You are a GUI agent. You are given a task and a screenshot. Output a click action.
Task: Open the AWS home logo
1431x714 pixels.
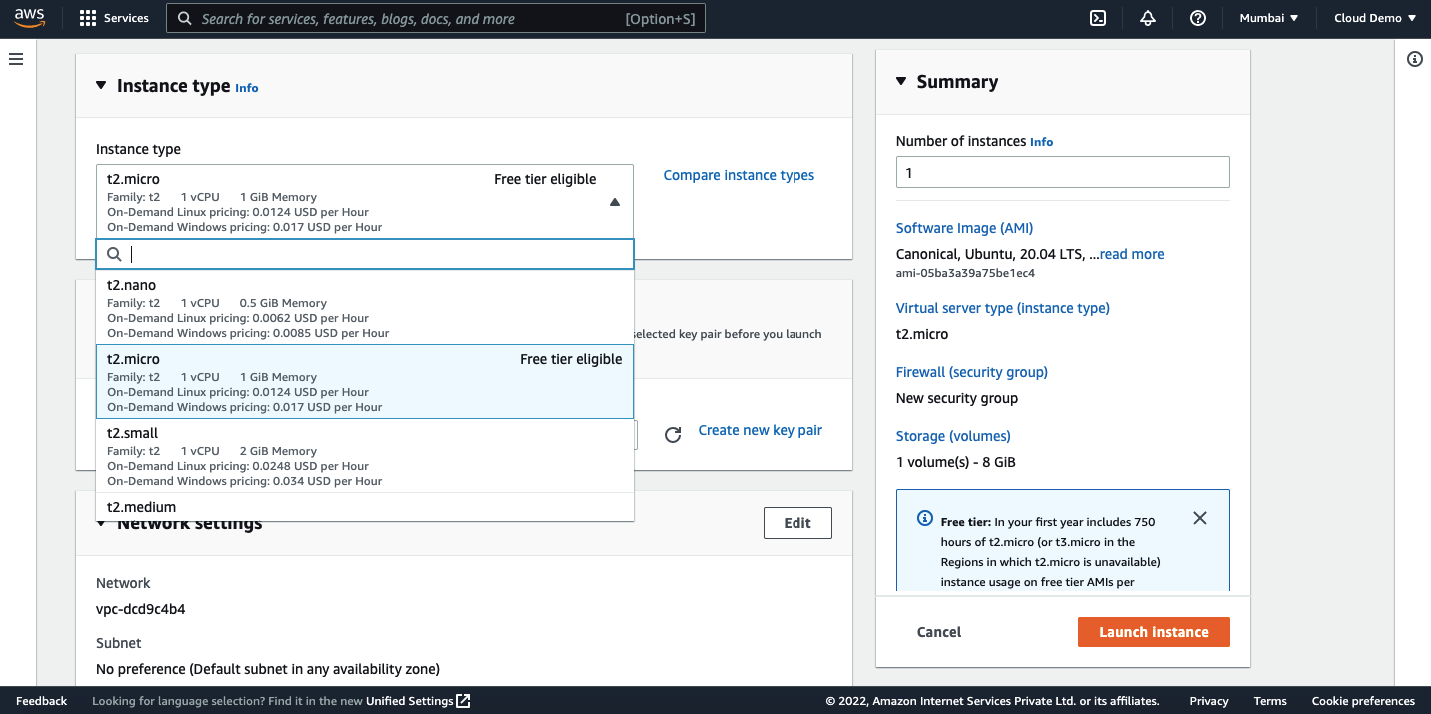coord(30,18)
